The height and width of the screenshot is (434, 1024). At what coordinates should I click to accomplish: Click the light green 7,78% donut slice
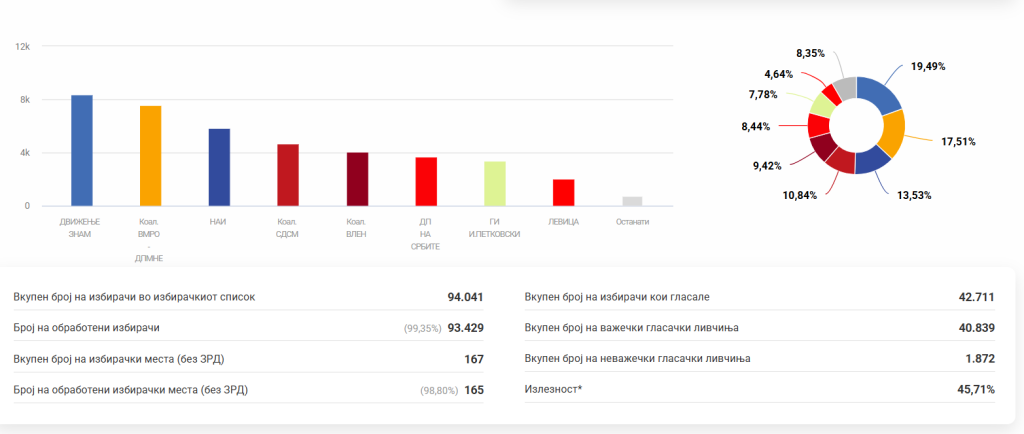[822, 105]
